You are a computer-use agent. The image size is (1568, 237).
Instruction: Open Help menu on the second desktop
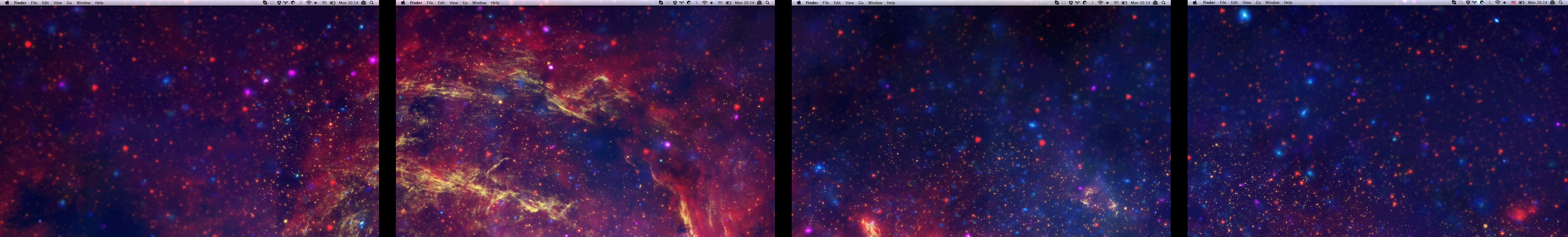click(495, 3)
